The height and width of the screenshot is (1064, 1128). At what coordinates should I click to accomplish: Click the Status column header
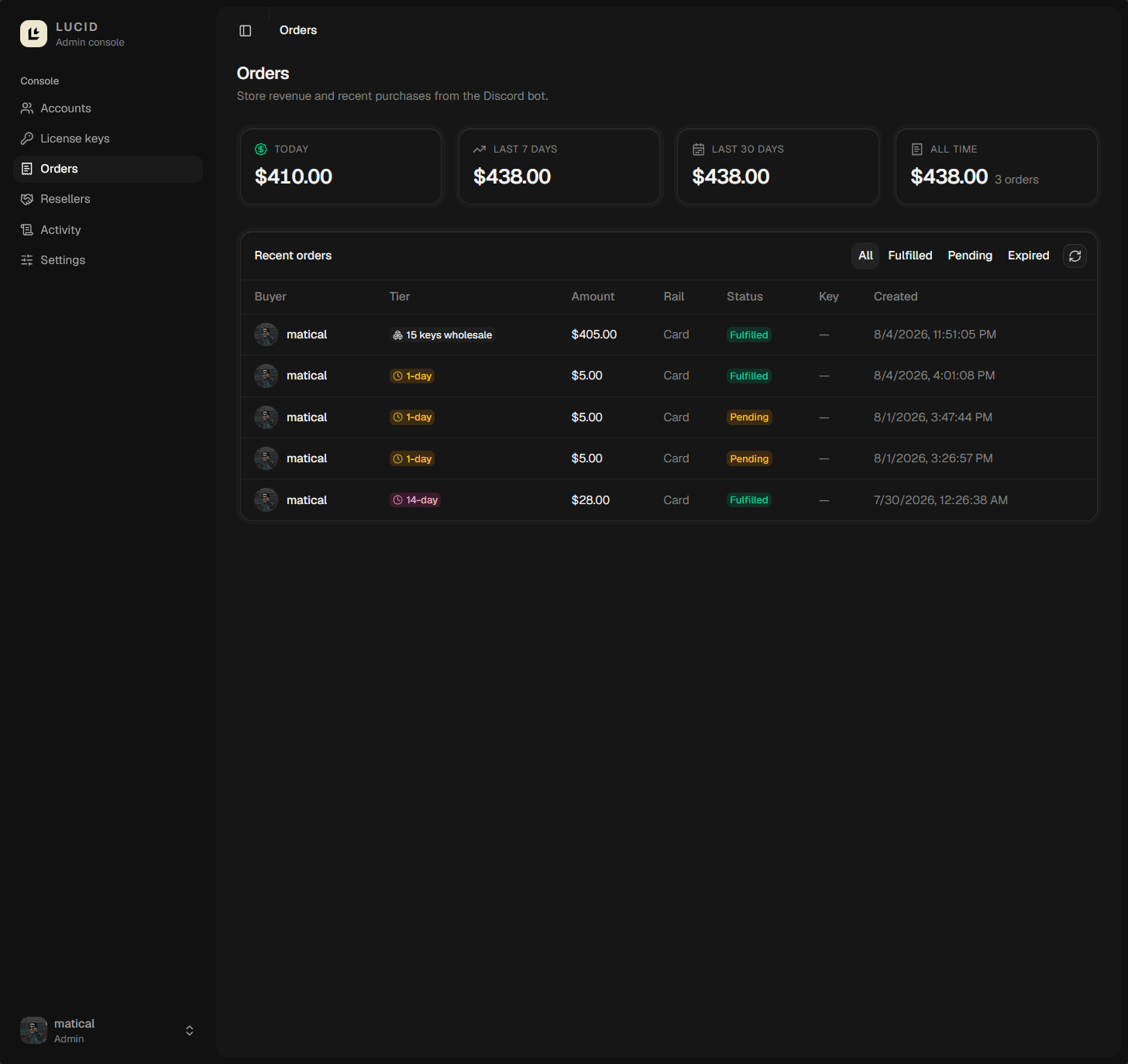point(745,297)
